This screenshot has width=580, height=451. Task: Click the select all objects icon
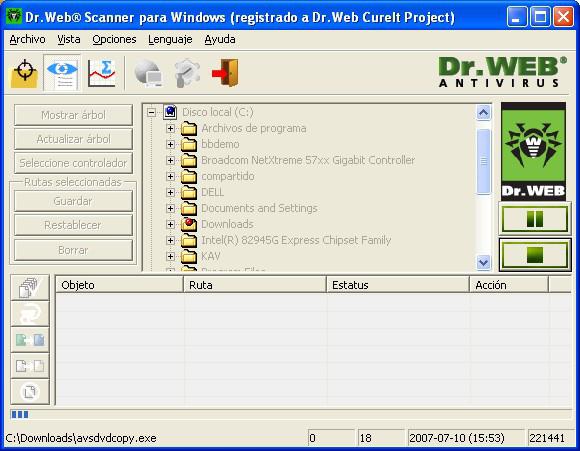click(30, 287)
